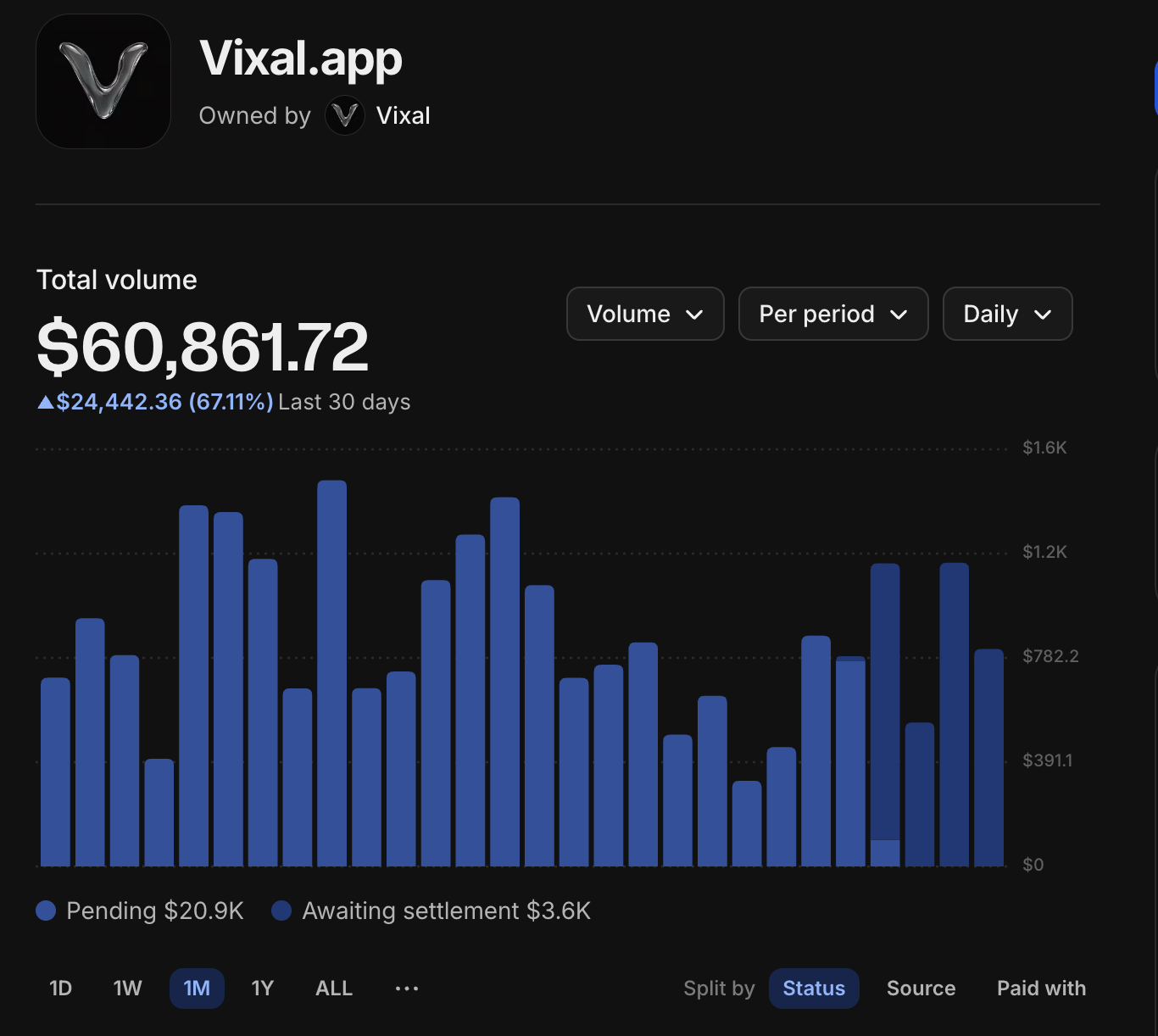Split chart by Status
Viewport: 1158px width, 1036px height.
814,989
